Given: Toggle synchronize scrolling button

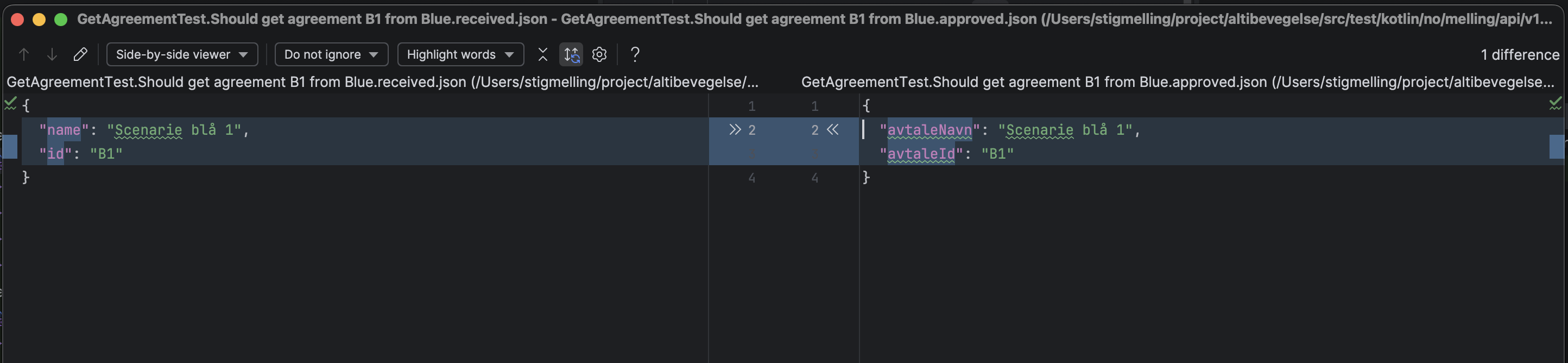Looking at the screenshot, I should coord(571,55).
